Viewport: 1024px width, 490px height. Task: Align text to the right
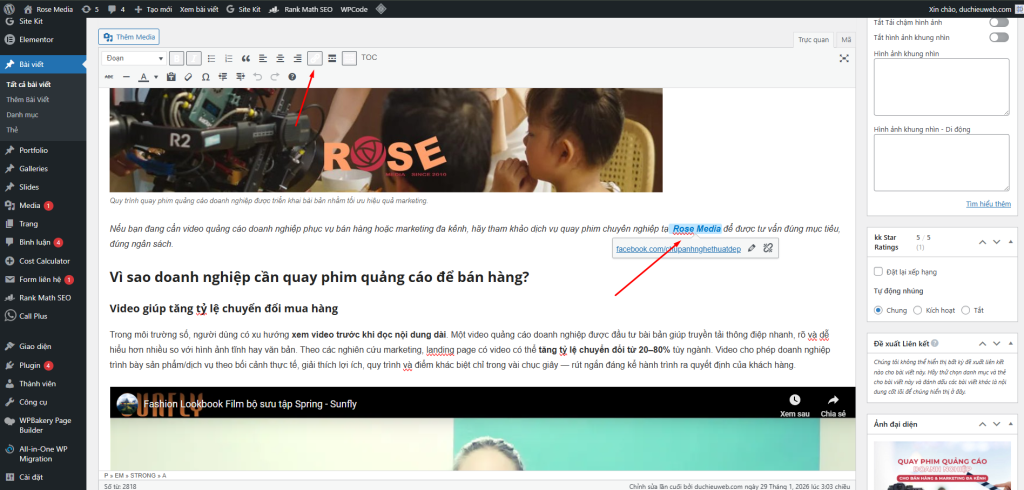click(x=297, y=58)
